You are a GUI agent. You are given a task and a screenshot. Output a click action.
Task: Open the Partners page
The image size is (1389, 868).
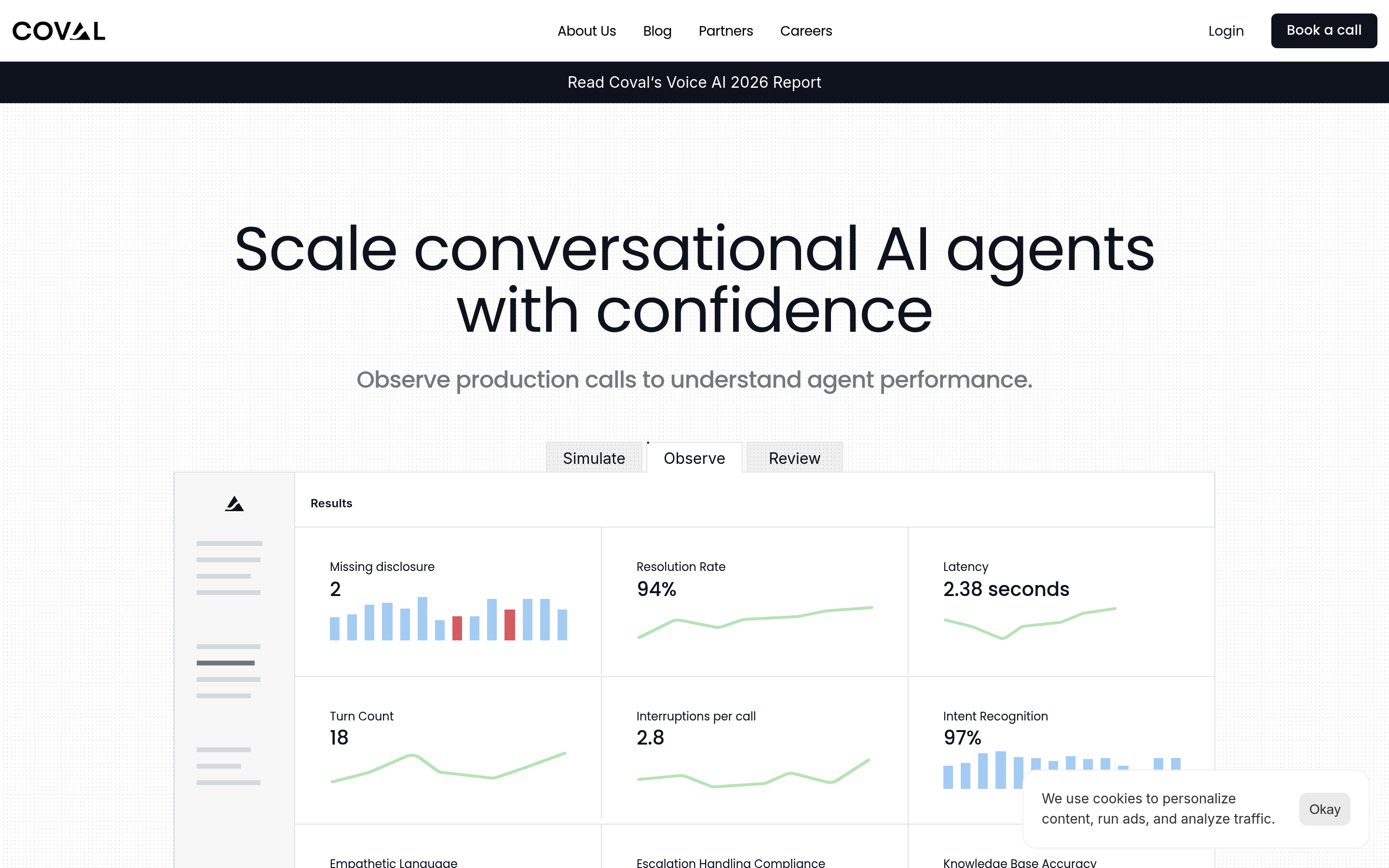(x=725, y=31)
